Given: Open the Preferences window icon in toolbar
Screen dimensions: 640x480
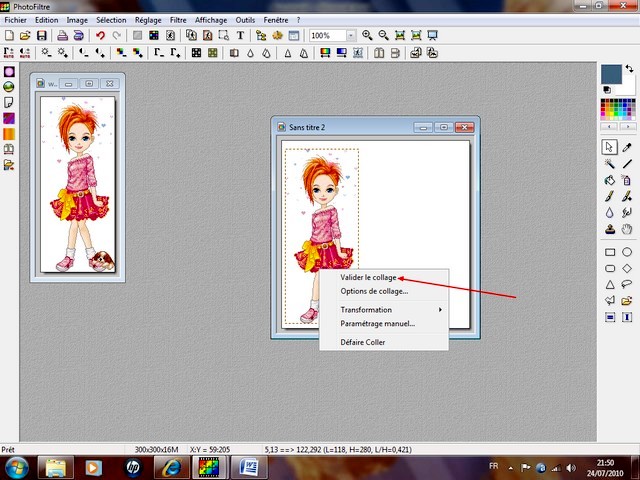Looking at the screenshot, I should click(x=293, y=36).
